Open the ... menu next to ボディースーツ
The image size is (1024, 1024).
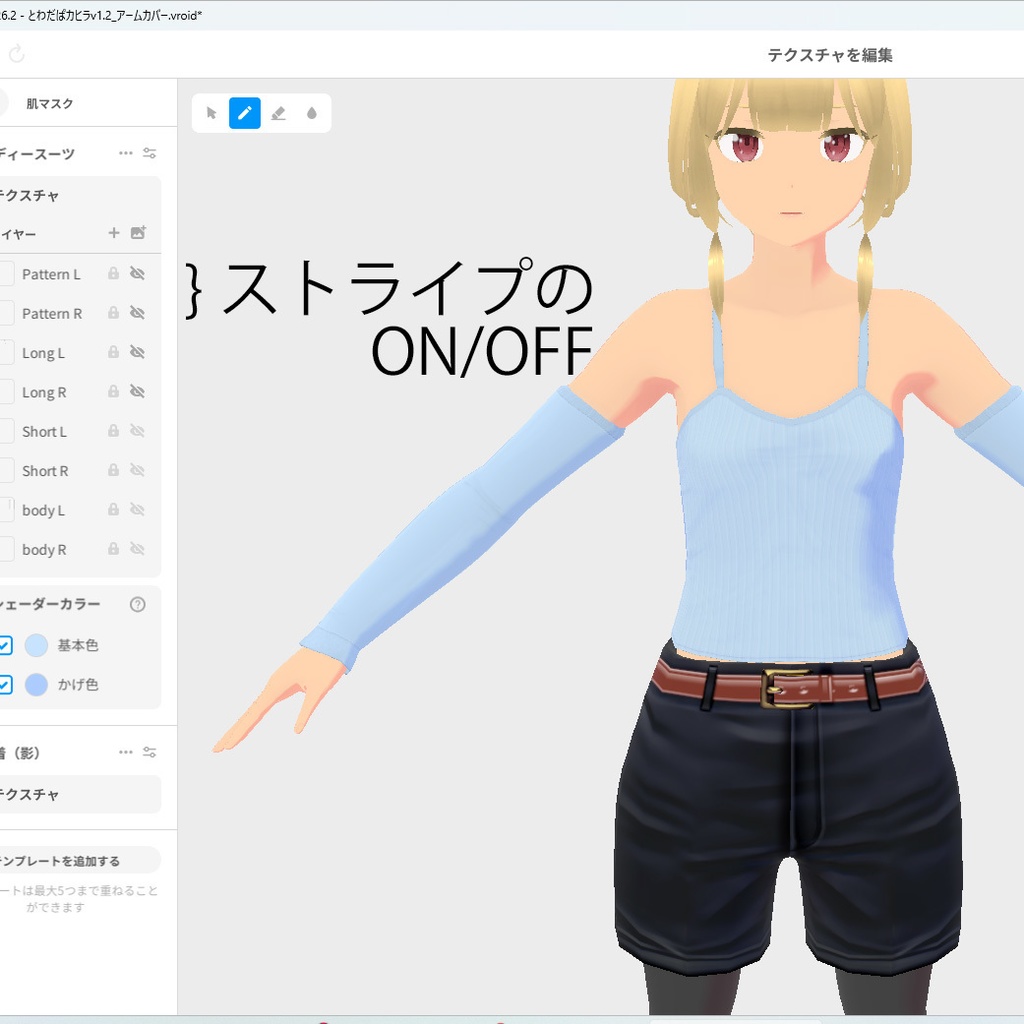[x=125, y=153]
